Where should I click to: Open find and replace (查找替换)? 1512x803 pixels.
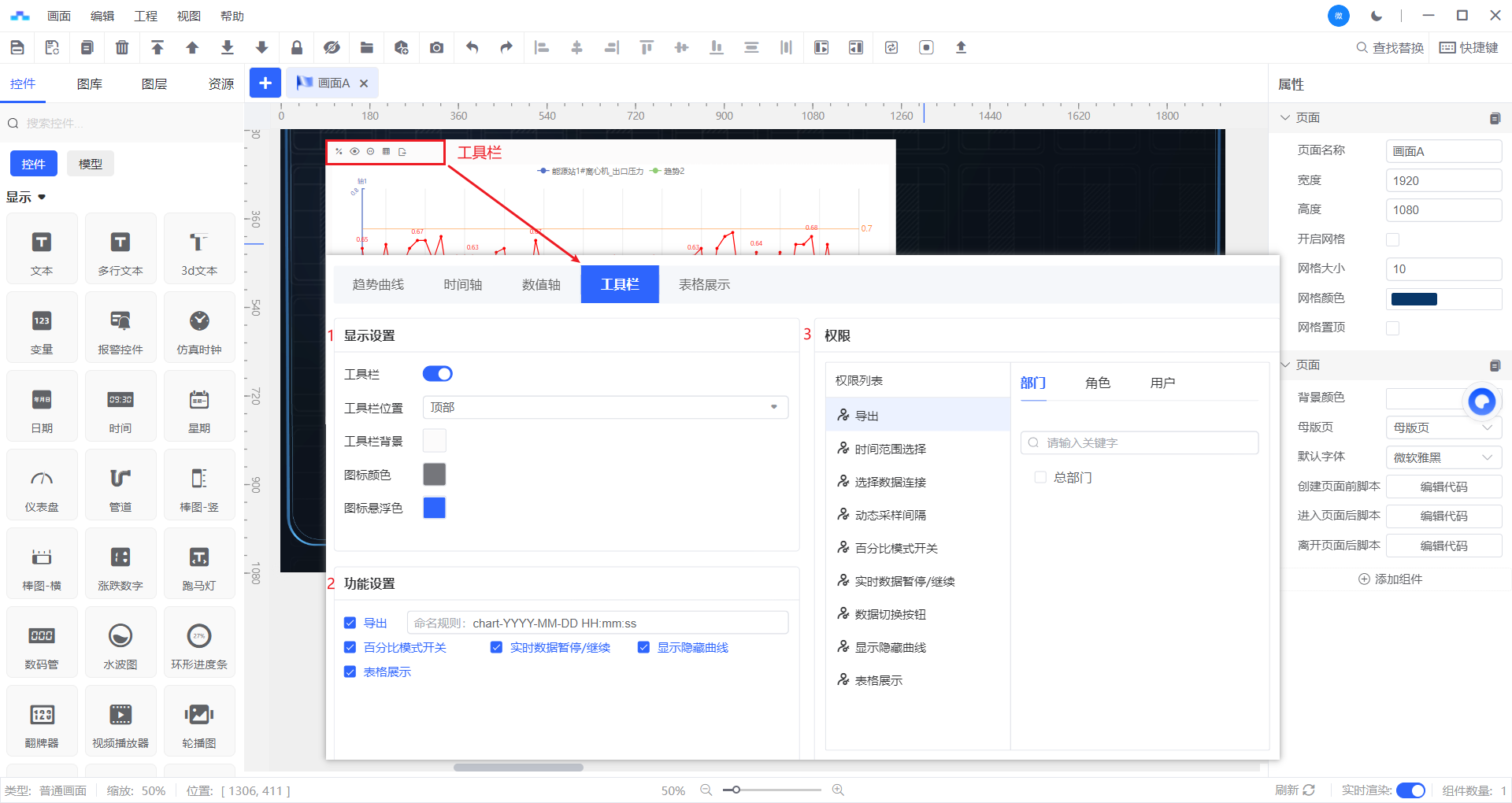click(x=1390, y=47)
